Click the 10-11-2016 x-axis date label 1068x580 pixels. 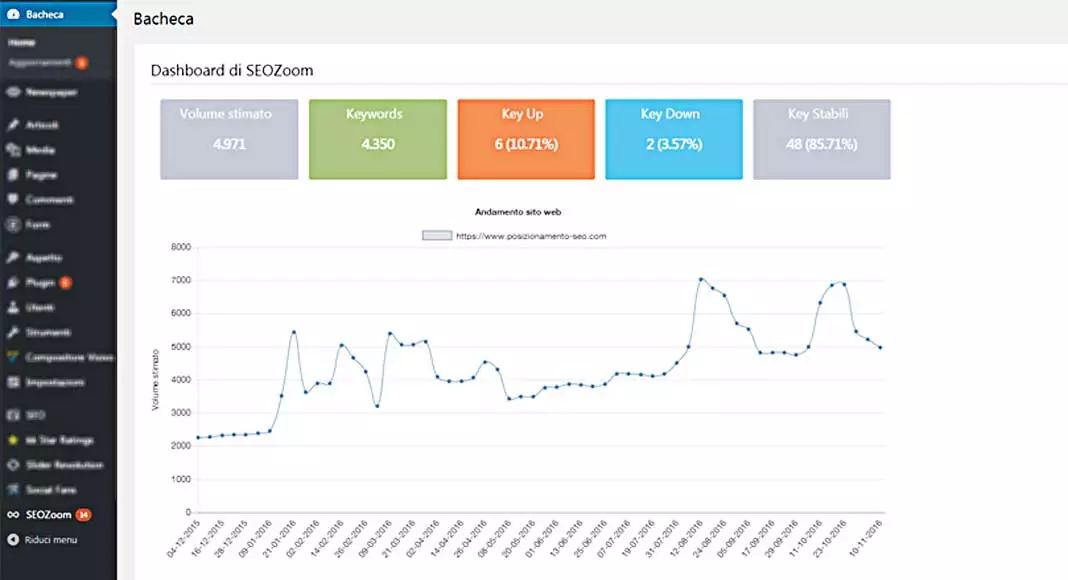click(866, 539)
